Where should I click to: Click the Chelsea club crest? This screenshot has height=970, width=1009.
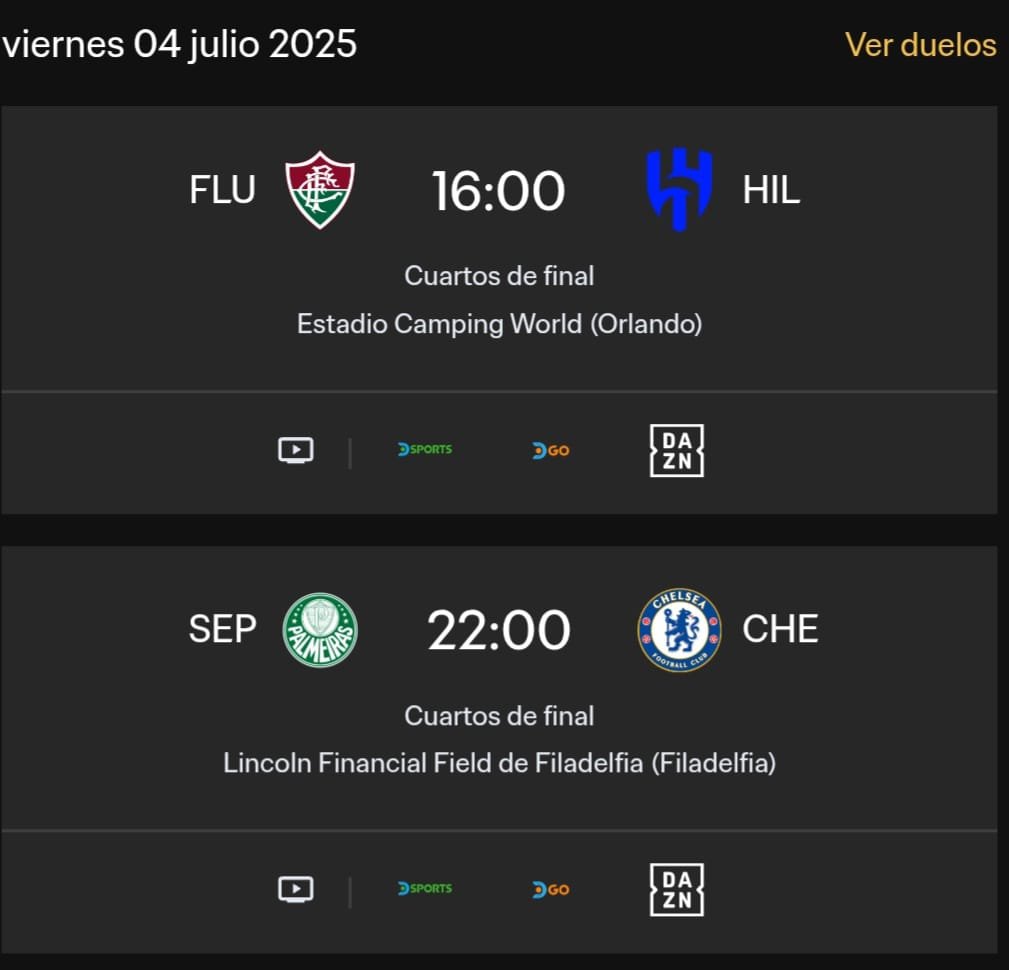point(679,630)
